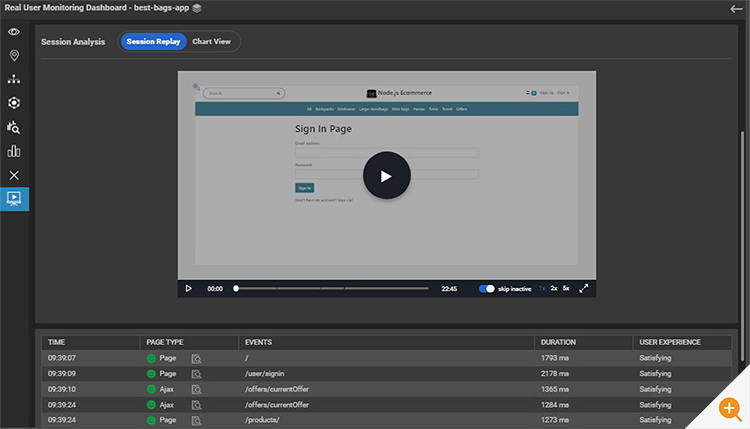Click green status face in /products/ row
This screenshot has width=750, height=429.
(x=151, y=420)
